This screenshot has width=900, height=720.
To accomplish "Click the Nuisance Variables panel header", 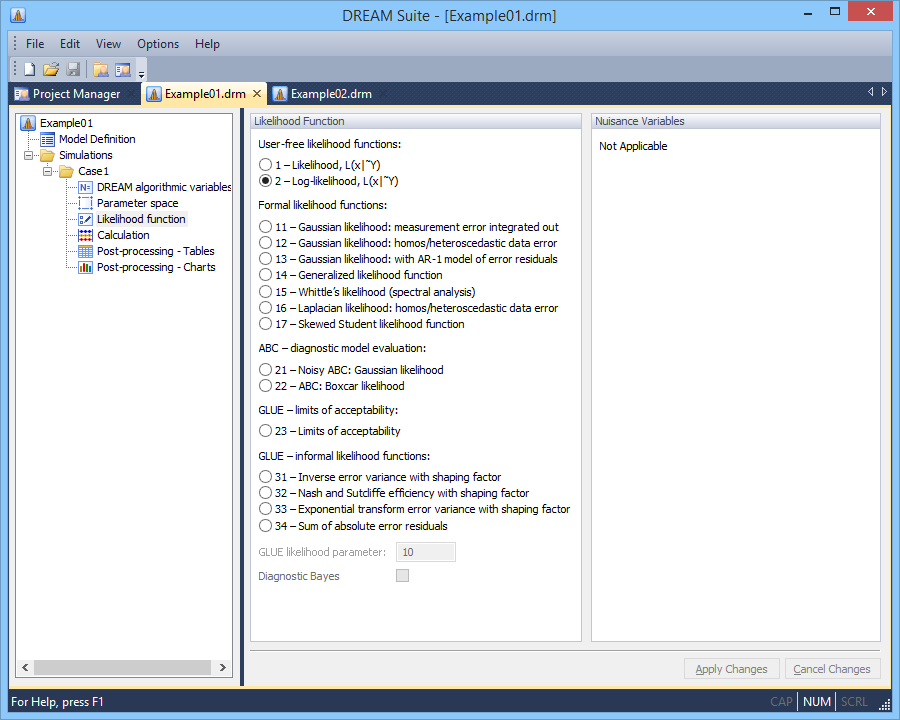I will point(736,121).
